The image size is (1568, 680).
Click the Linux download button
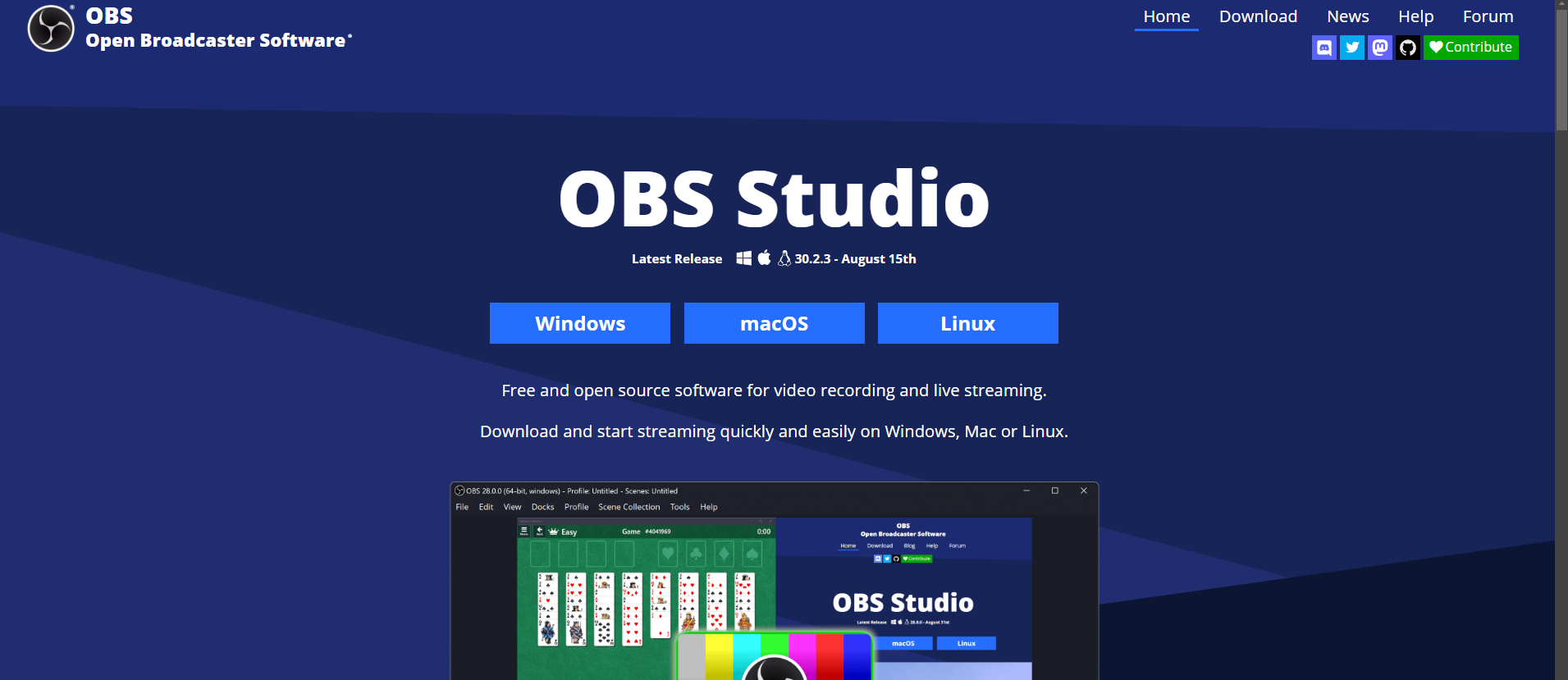(968, 323)
